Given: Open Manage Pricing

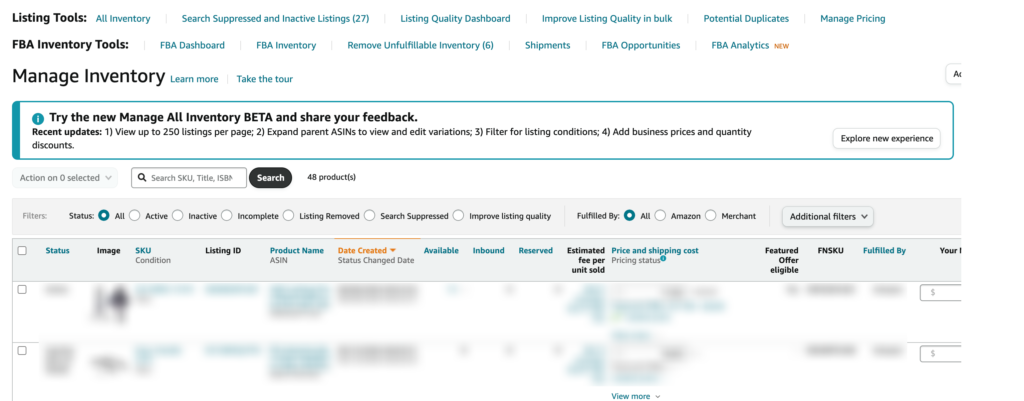Looking at the screenshot, I should (x=853, y=19).
